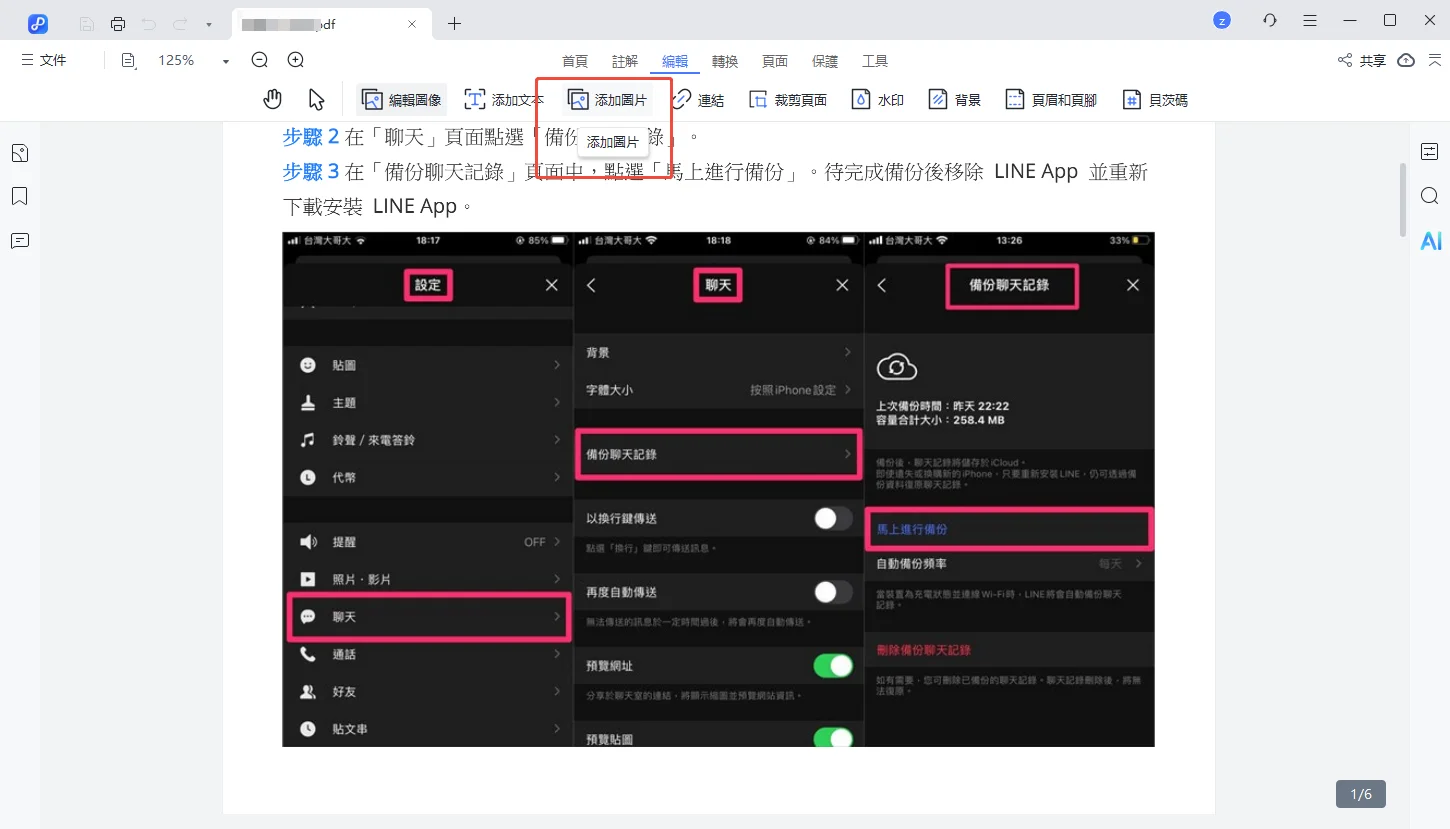Image resolution: width=1450 pixels, height=829 pixels.
Task: Close the open PDF document tab
Action: (411, 24)
